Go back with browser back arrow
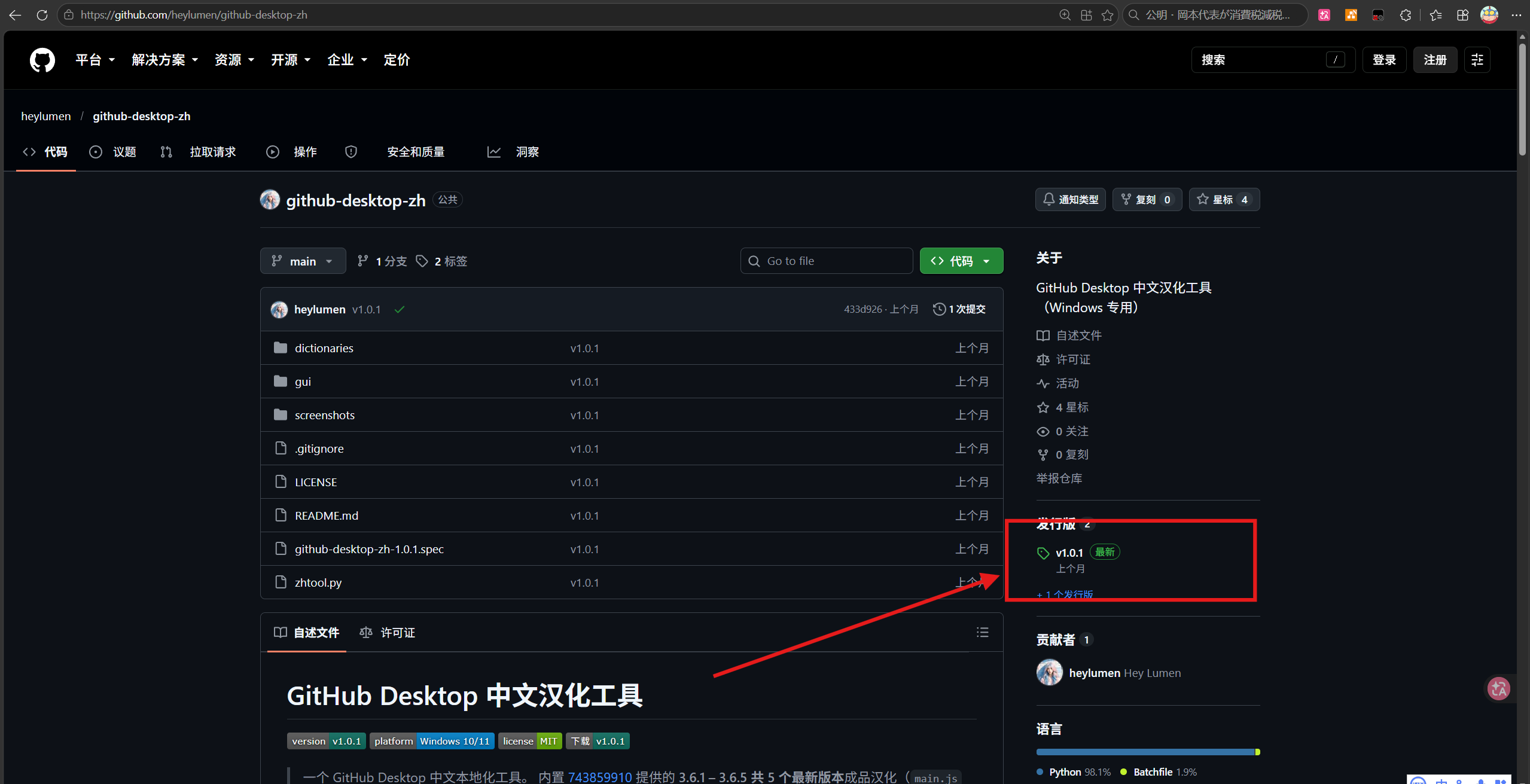The height and width of the screenshot is (784, 1530). 16,15
